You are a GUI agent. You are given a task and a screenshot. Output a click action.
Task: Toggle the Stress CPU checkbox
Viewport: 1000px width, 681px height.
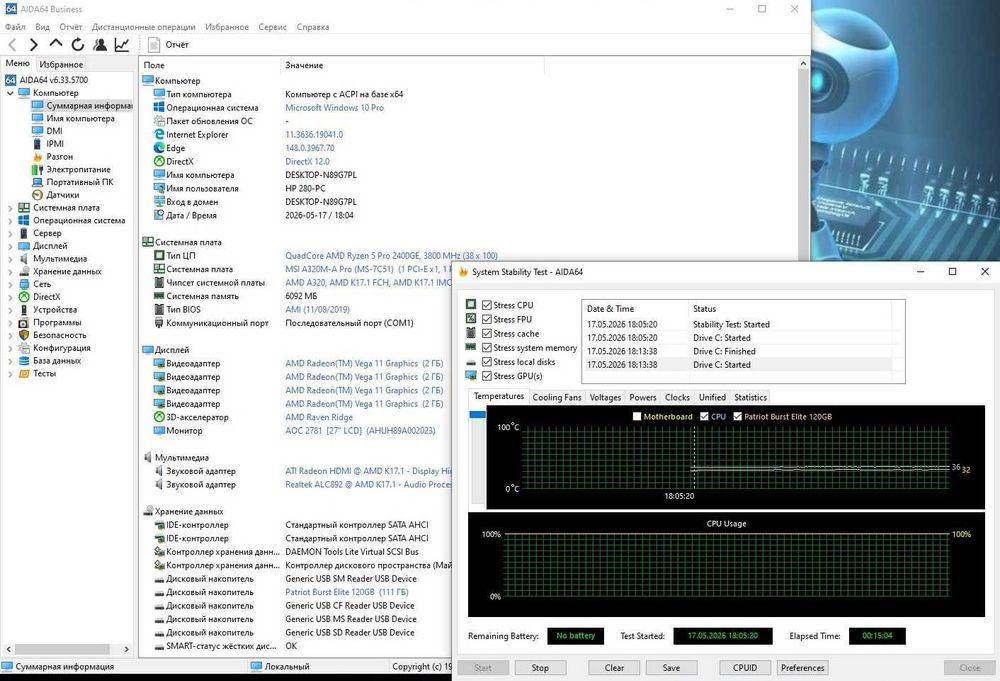point(487,305)
